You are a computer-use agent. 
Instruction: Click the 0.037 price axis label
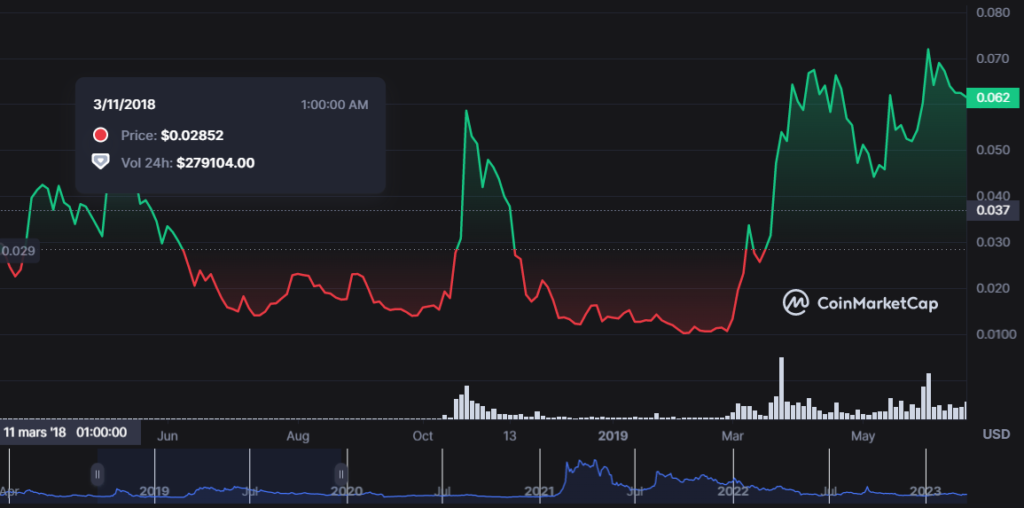coord(993,210)
